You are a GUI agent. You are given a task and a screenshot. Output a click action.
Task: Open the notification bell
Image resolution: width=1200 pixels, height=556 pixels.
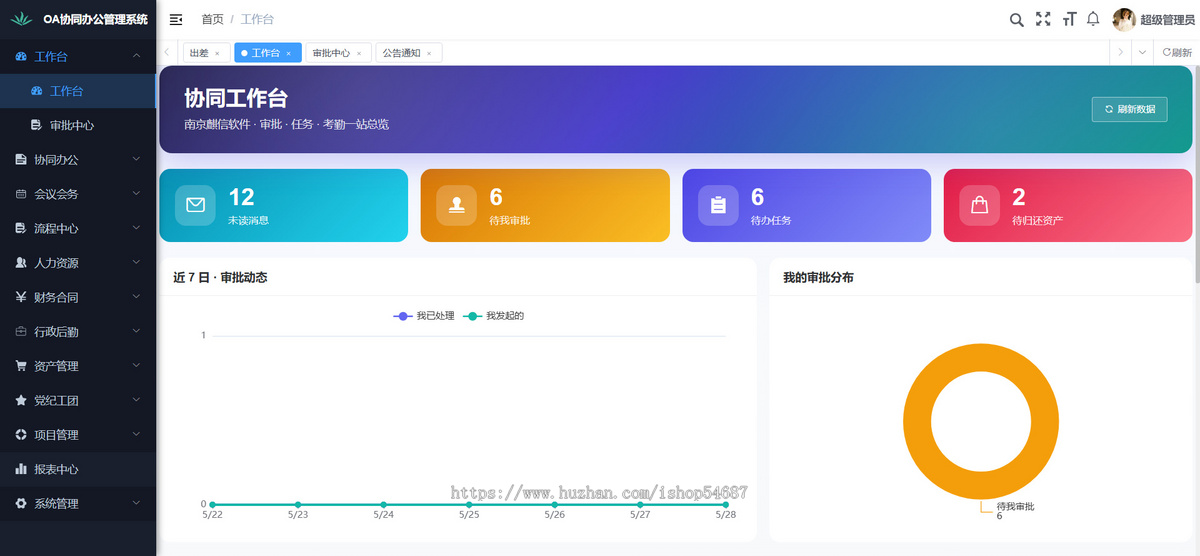click(1093, 19)
